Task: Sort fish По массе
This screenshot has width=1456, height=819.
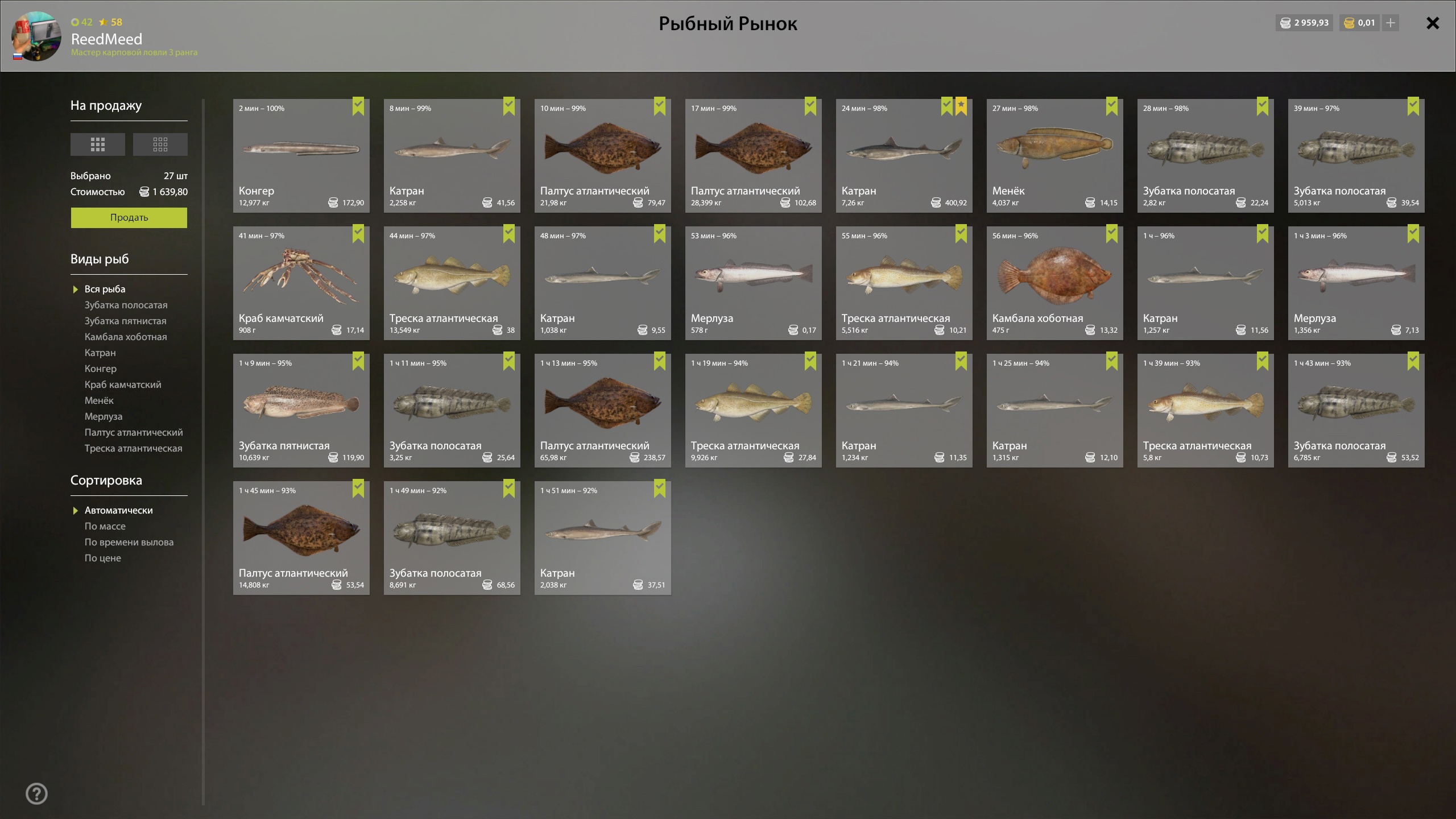Action: pos(105,526)
